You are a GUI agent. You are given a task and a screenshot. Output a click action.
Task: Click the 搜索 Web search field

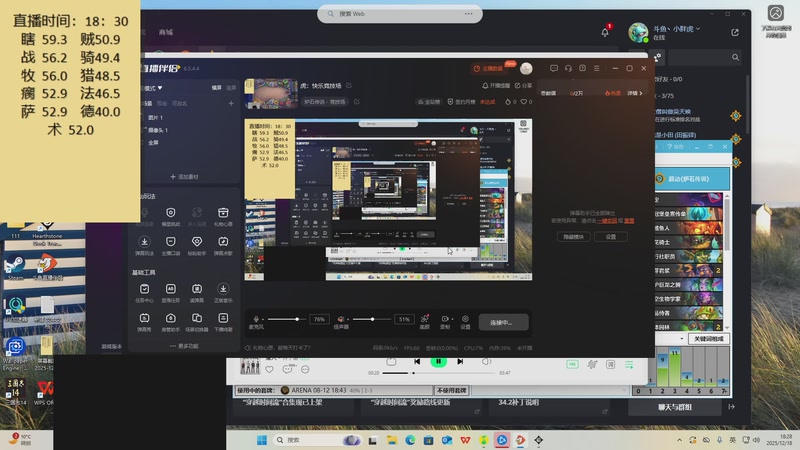pos(399,14)
